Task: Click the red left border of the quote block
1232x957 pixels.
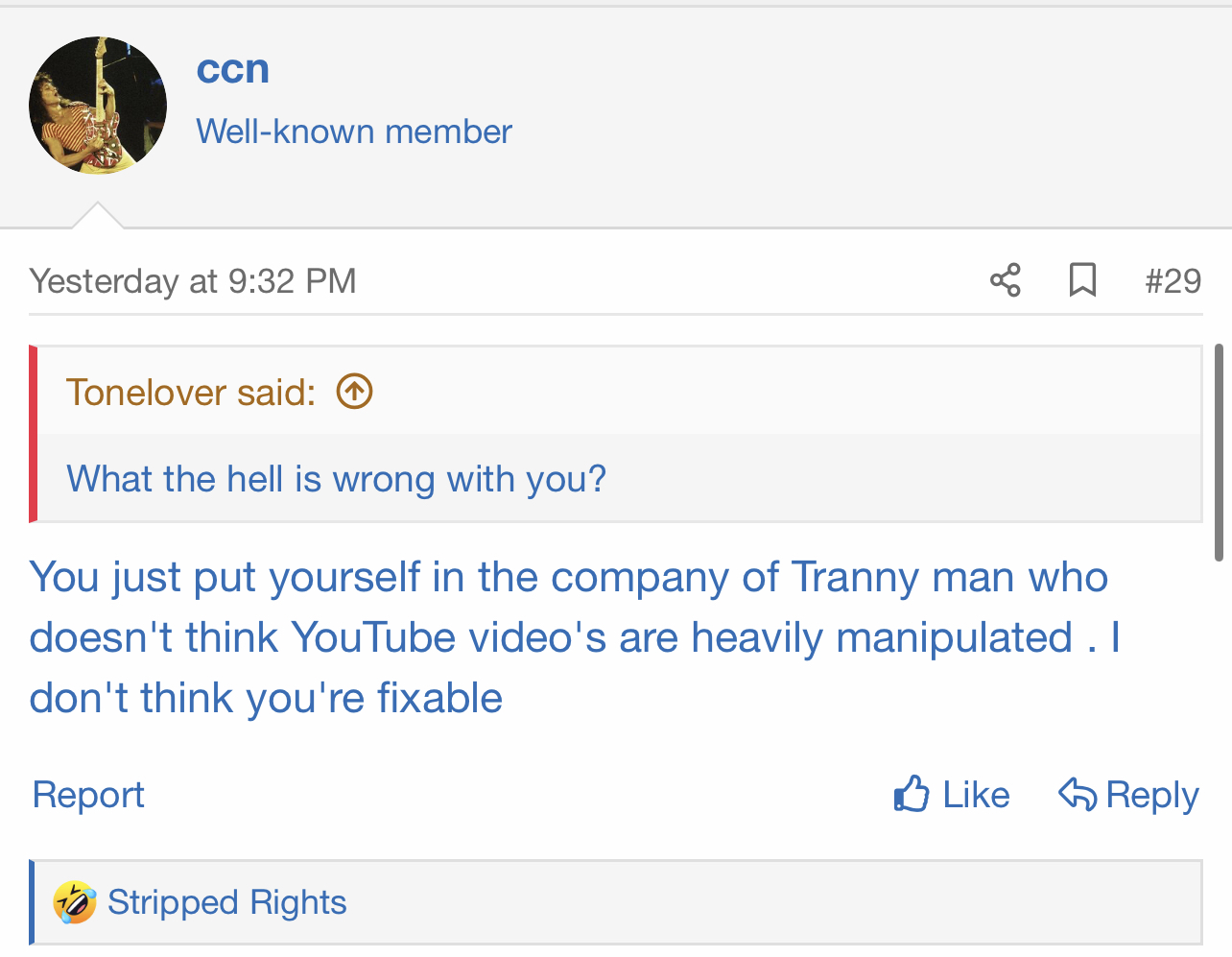Action: click(x=34, y=434)
